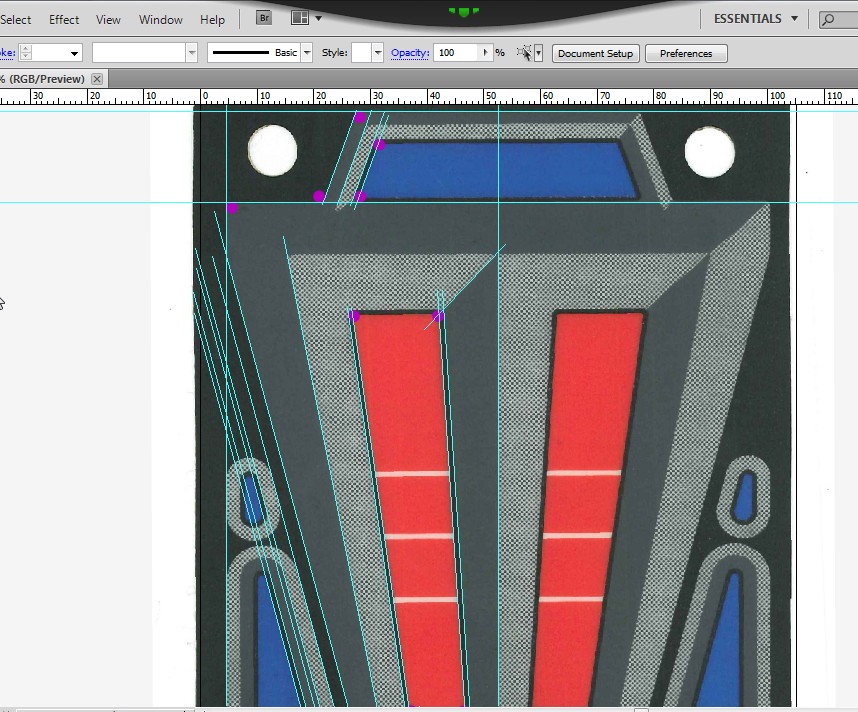Open the variable width profile dropdown
This screenshot has height=712, width=858.
pos(191,53)
